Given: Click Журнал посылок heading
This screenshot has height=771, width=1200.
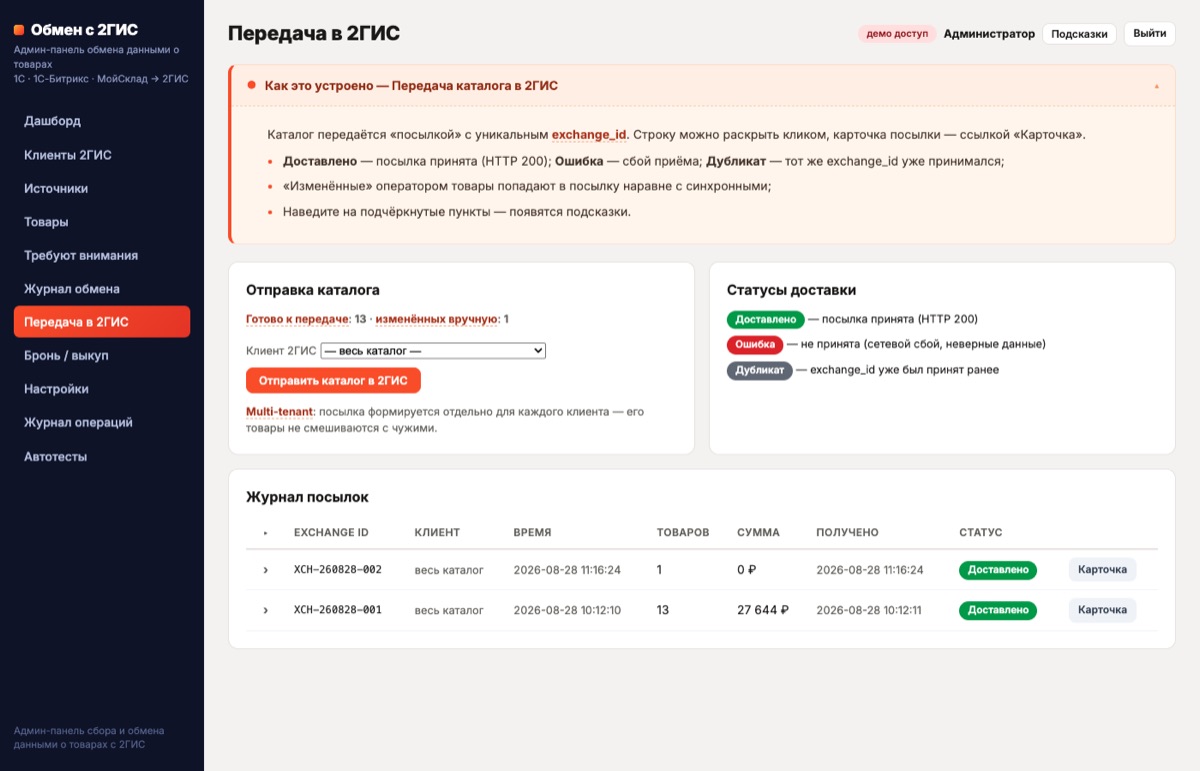Looking at the screenshot, I should pyautogui.click(x=307, y=497).
